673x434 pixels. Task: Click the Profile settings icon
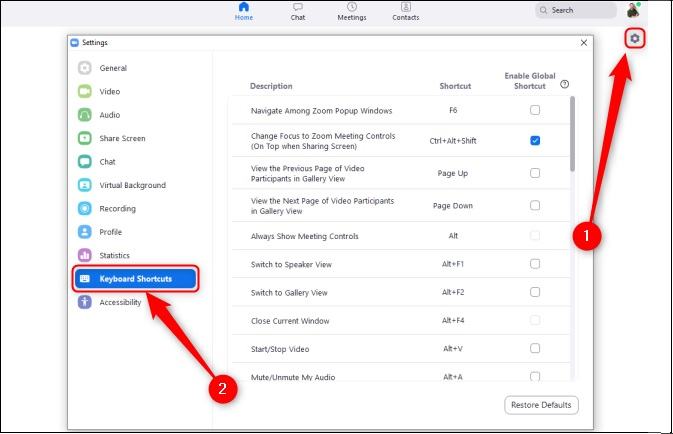point(85,232)
